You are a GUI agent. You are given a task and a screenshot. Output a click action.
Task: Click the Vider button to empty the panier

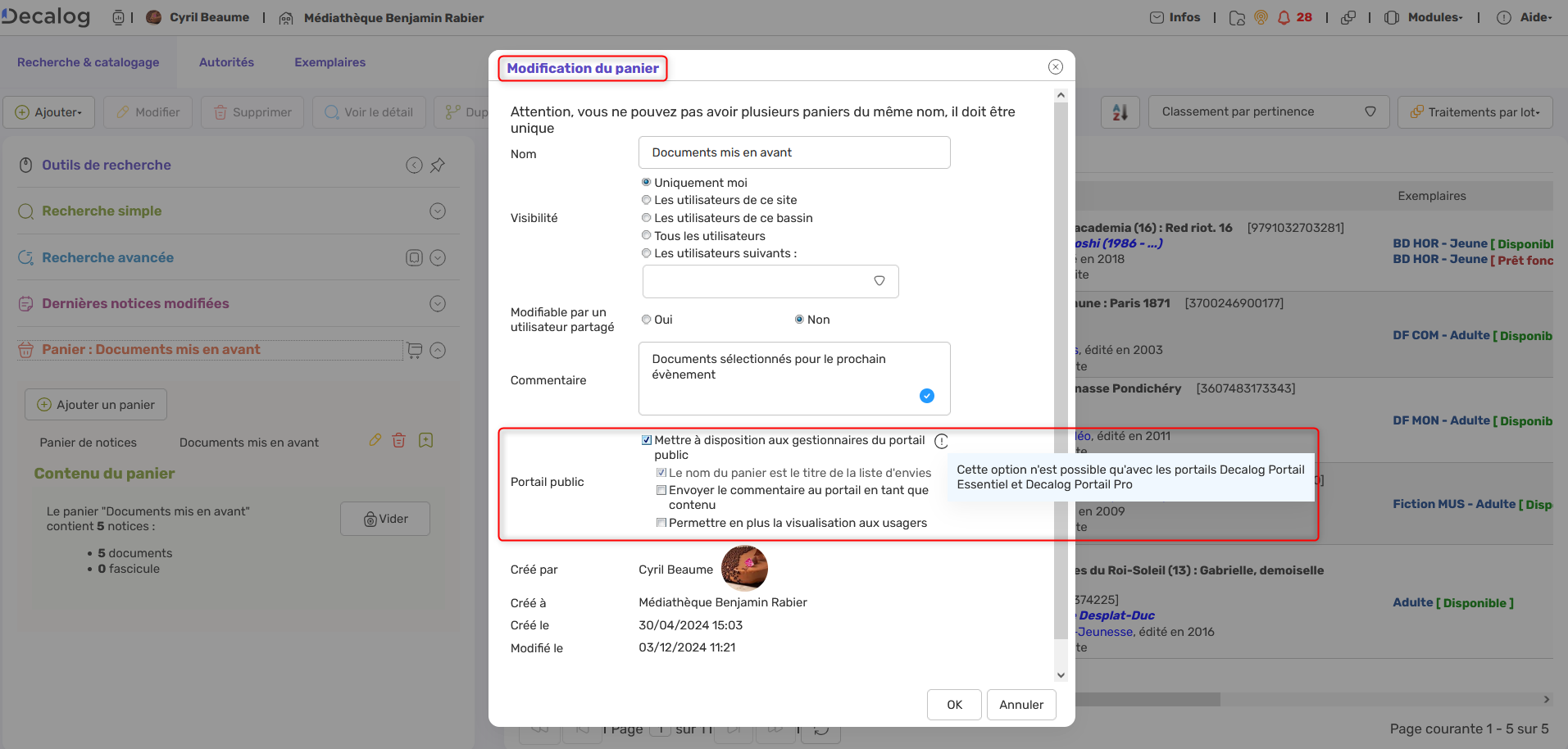[384, 518]
